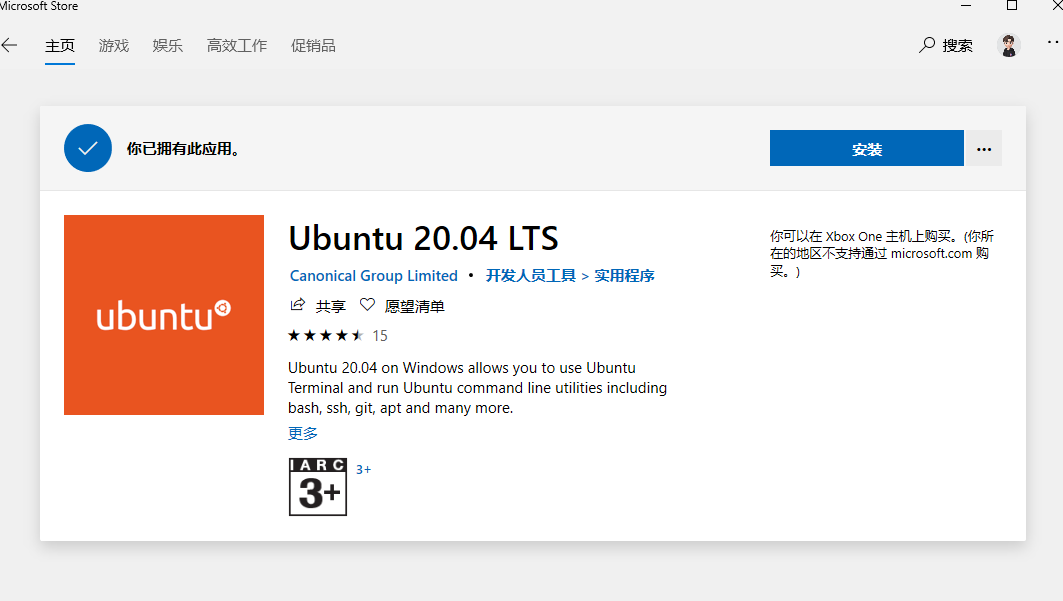
Task: Click the 3+ age rating link
Action: click(363, 470)
